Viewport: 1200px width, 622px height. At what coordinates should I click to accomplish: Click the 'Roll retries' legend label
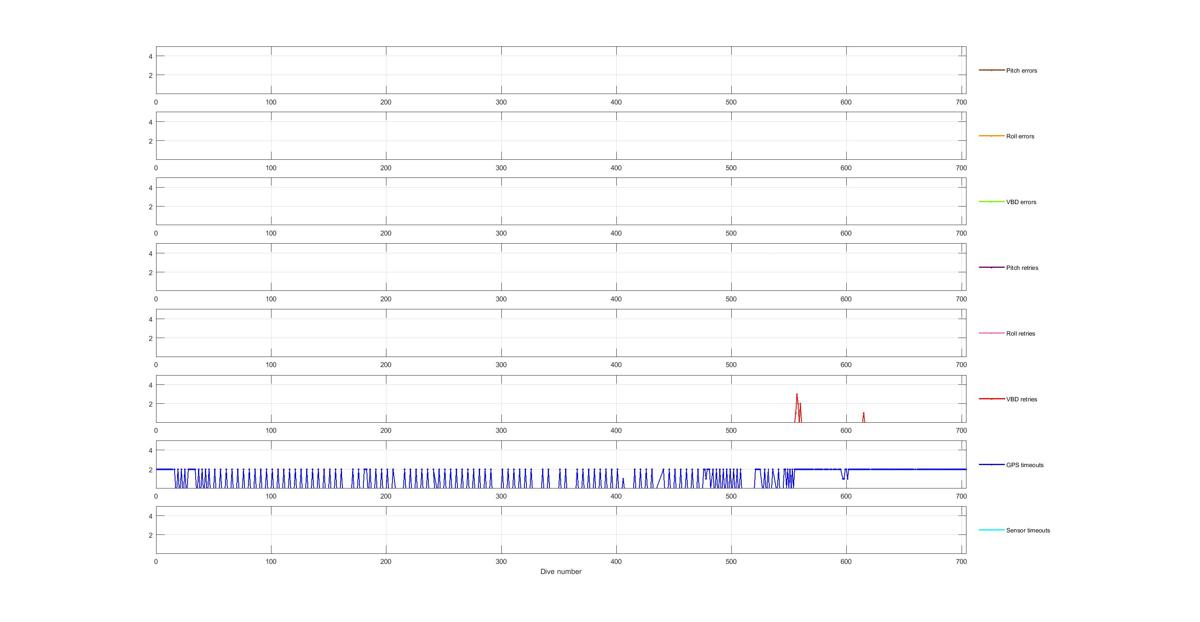pyautogui.click(x=1021, y=333)
